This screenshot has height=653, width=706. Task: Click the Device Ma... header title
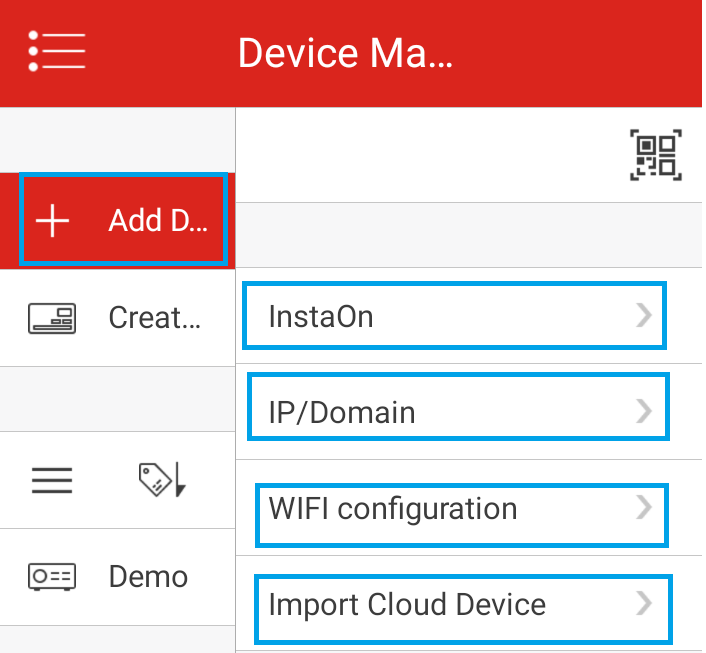click(x=345, y=52)
